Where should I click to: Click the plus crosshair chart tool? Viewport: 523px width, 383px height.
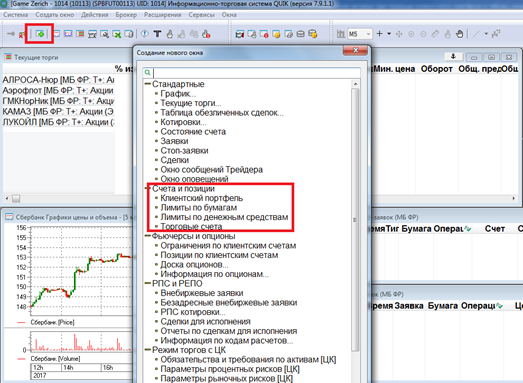(379, 34)
